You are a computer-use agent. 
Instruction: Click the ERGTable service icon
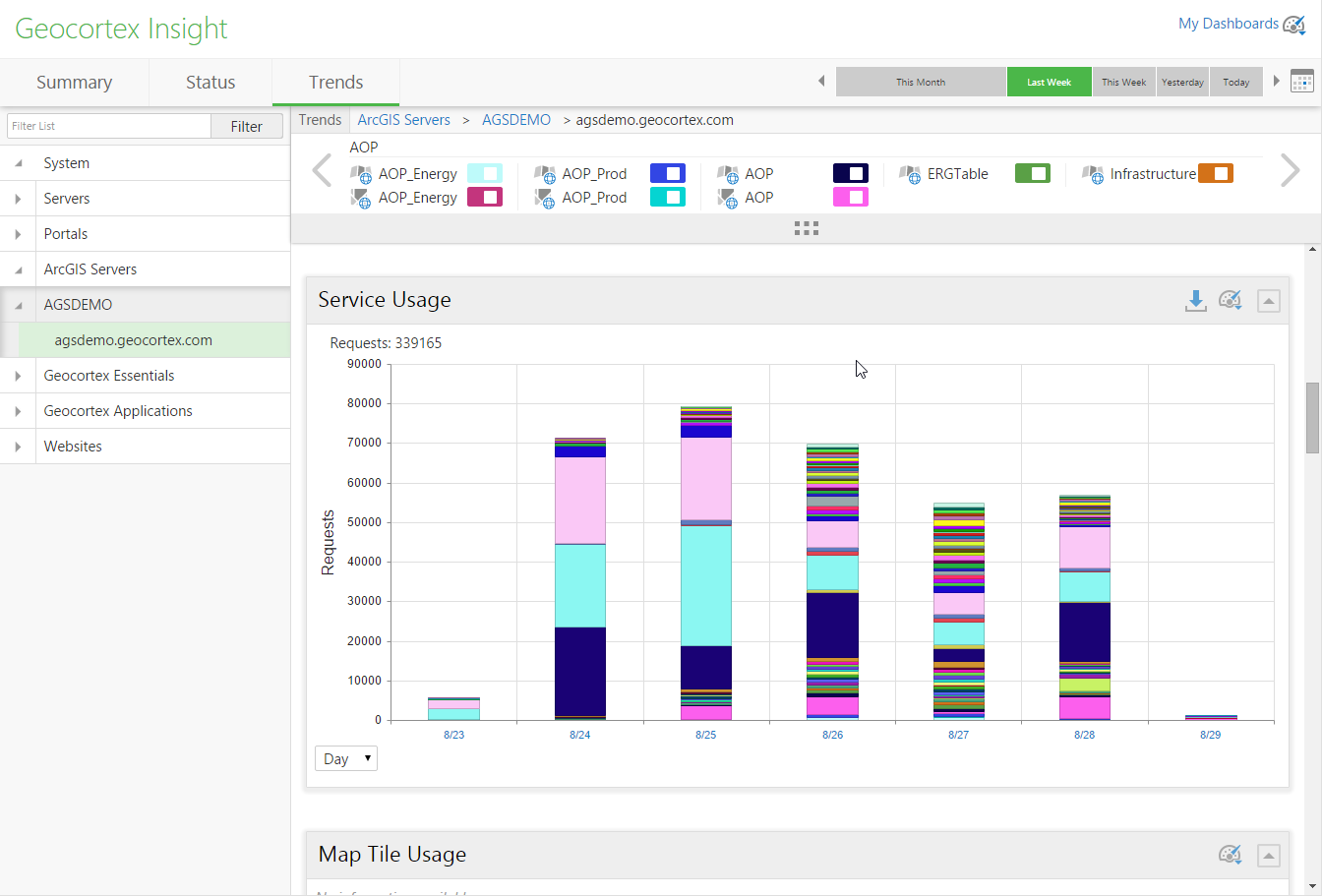(x=910, y=174)
